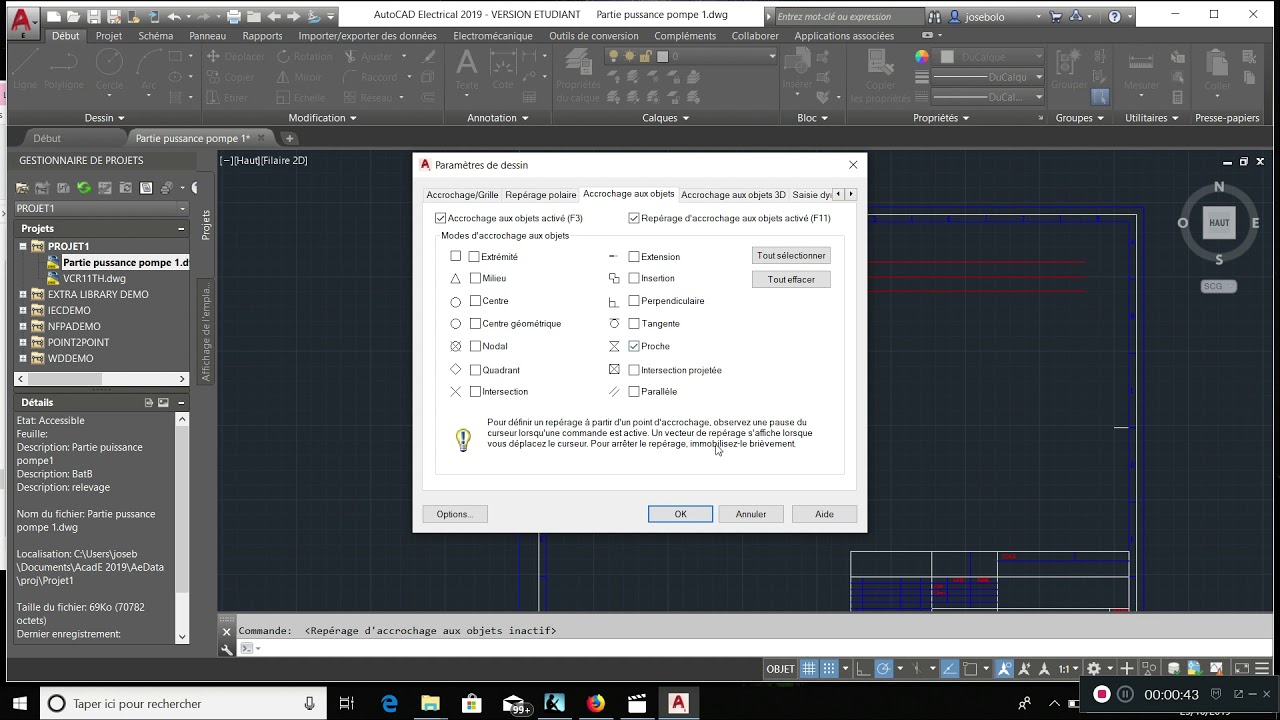Expand the EXTRA LIBRARY DEMO project node
Screen dimensions: 1280x720
pyautogui.click(x=23, y=294)
